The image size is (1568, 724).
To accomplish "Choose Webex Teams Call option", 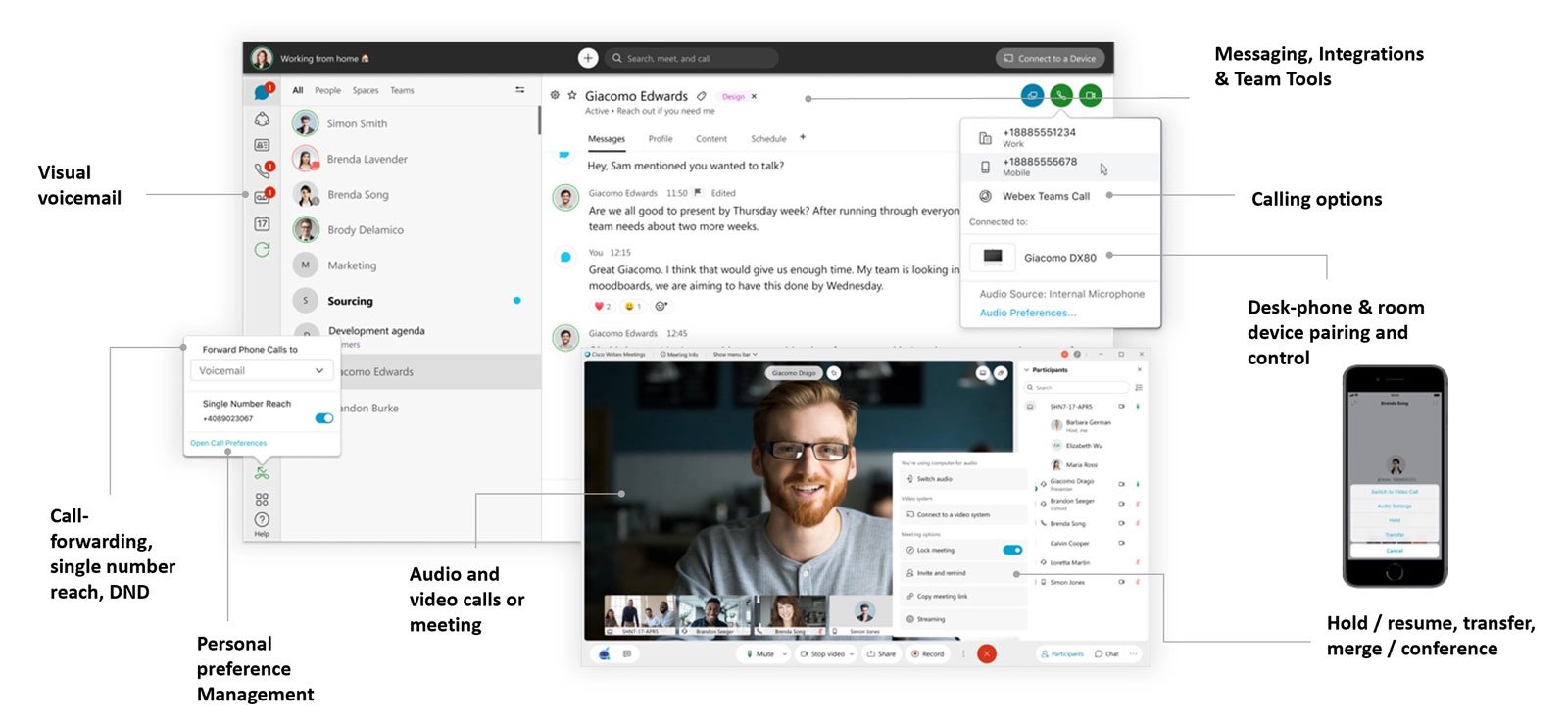I will (1060, 196).
